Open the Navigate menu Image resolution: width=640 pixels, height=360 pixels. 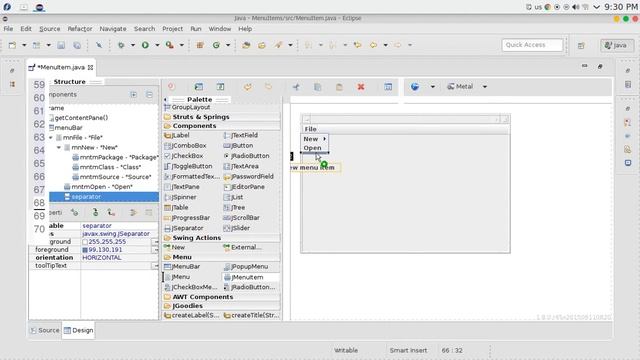point(113,29)
